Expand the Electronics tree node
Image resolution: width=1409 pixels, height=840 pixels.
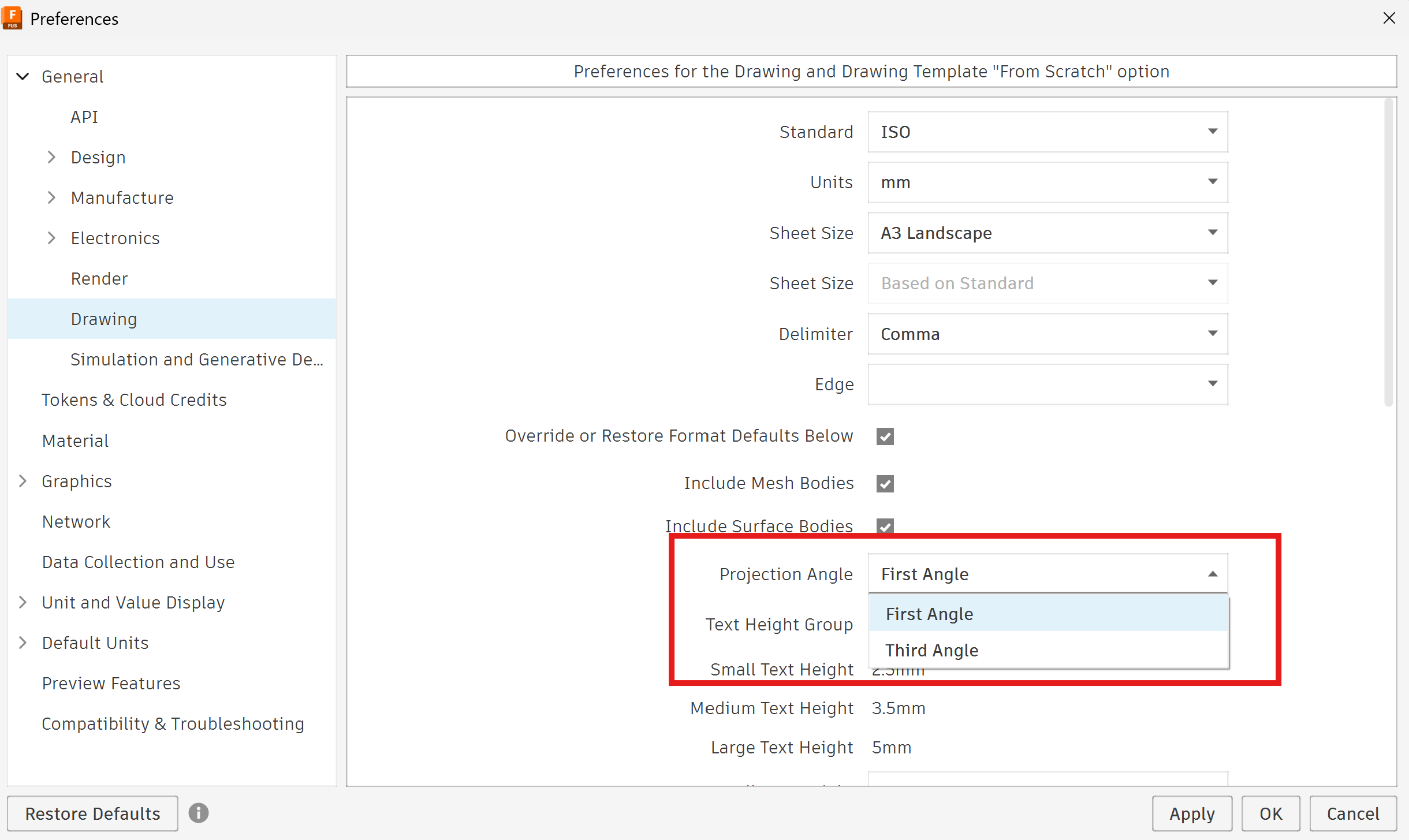tap(51, 238)
